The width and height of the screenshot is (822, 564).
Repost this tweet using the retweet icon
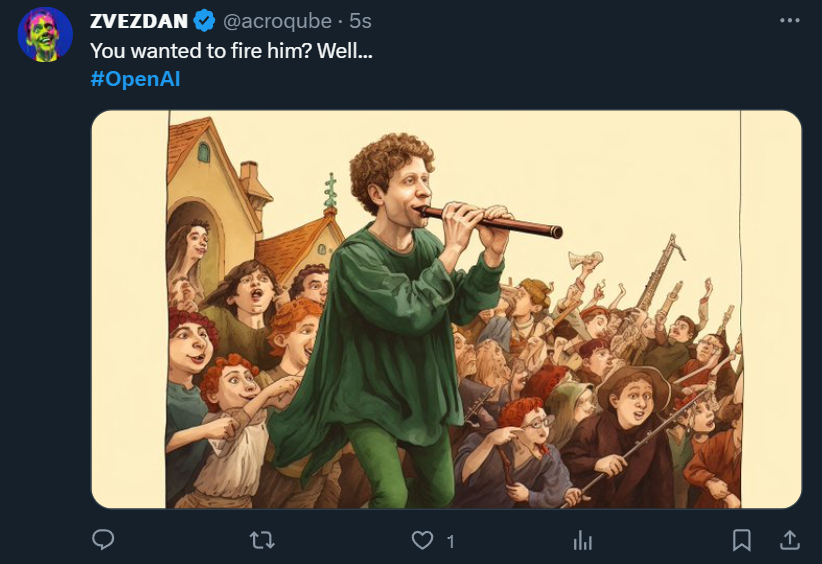point(262,540)
